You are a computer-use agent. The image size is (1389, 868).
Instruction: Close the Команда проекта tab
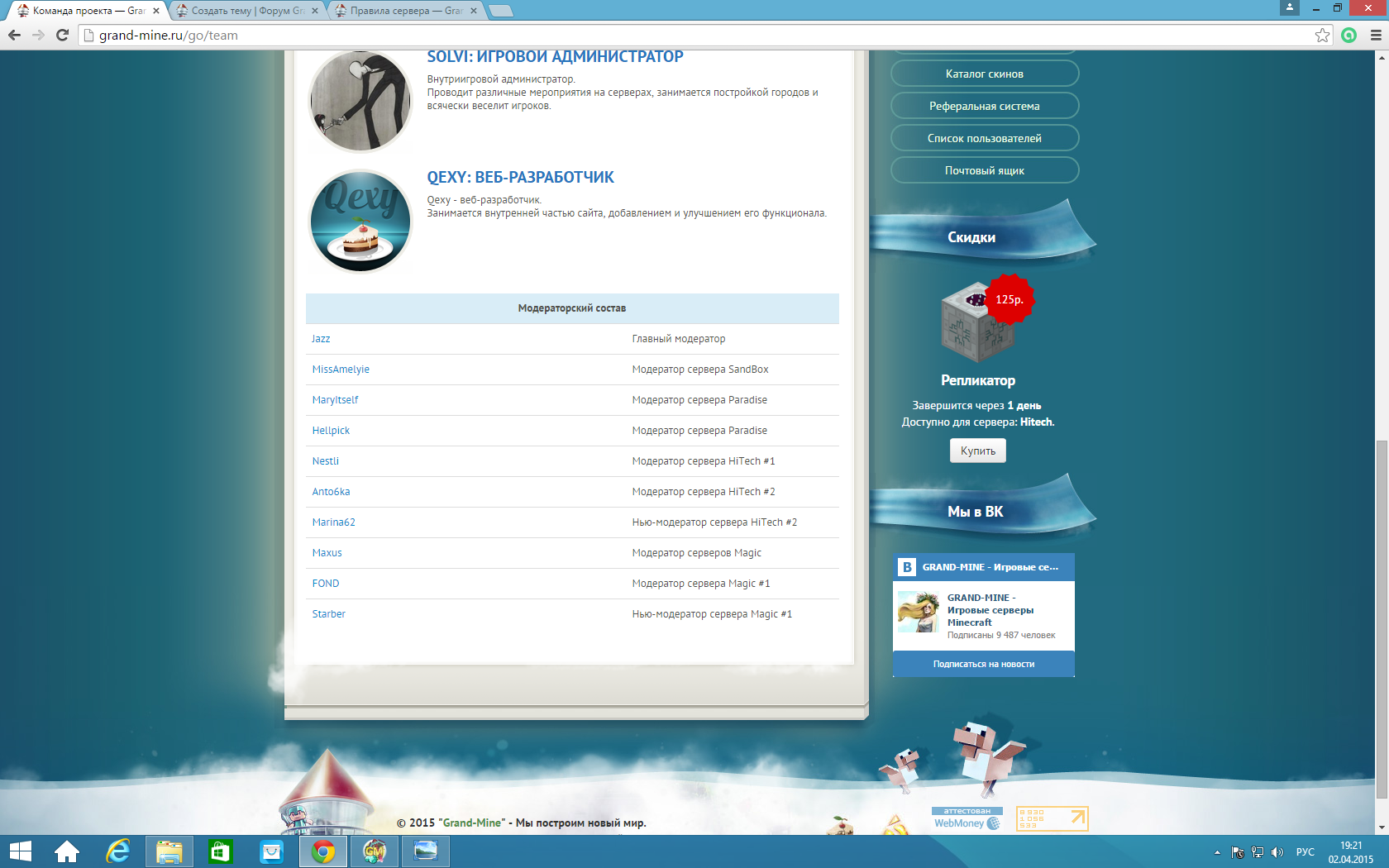pyautogui.click(x=156, y=11)
